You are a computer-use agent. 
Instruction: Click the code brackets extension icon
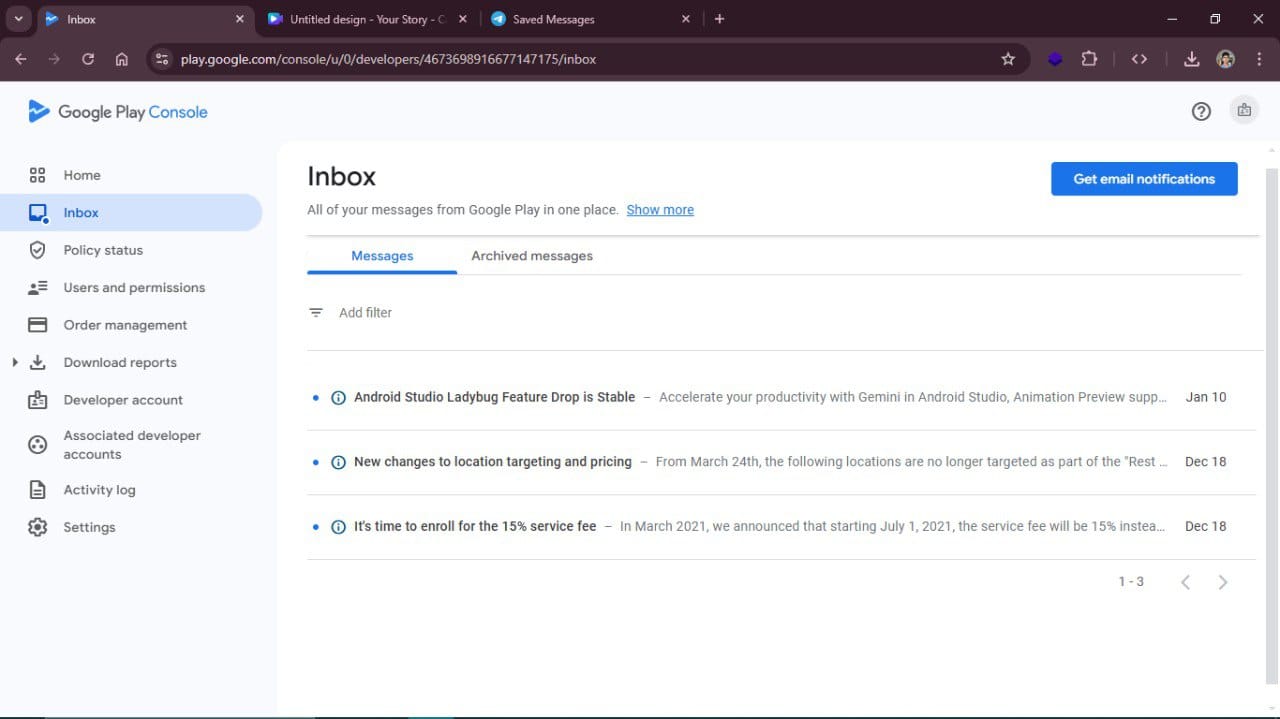(1139, 59)
